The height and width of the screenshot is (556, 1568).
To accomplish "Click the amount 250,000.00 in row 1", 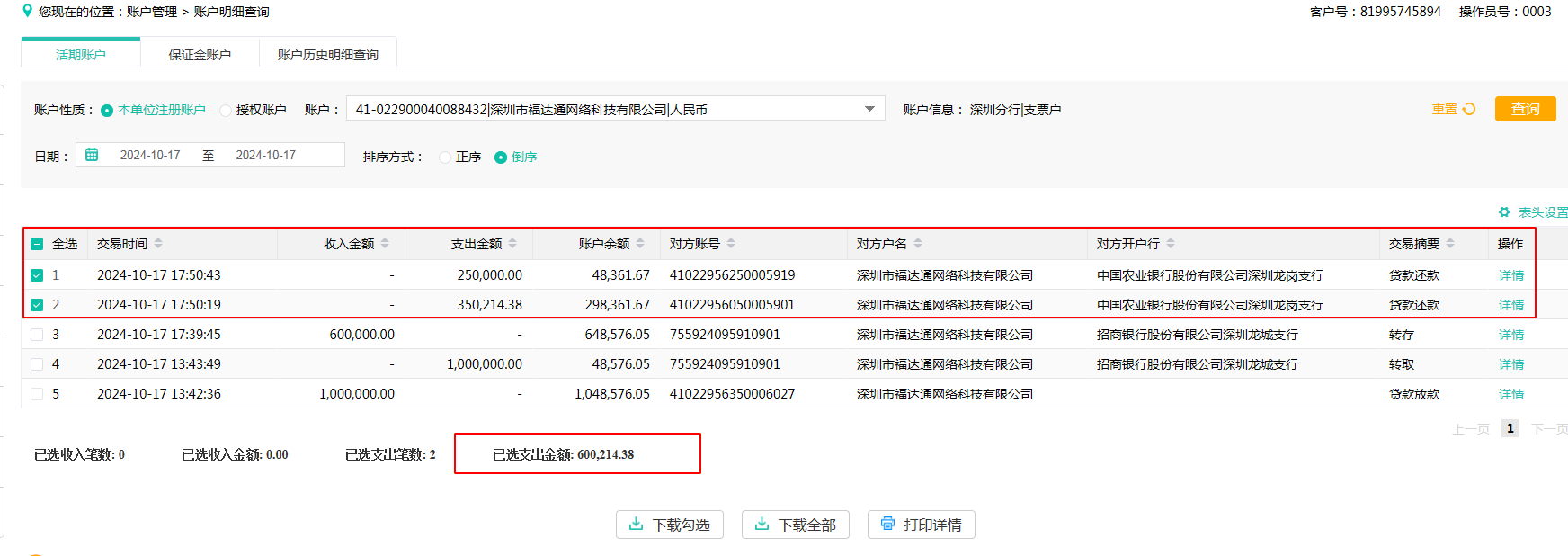I will (x=489, y=275).
